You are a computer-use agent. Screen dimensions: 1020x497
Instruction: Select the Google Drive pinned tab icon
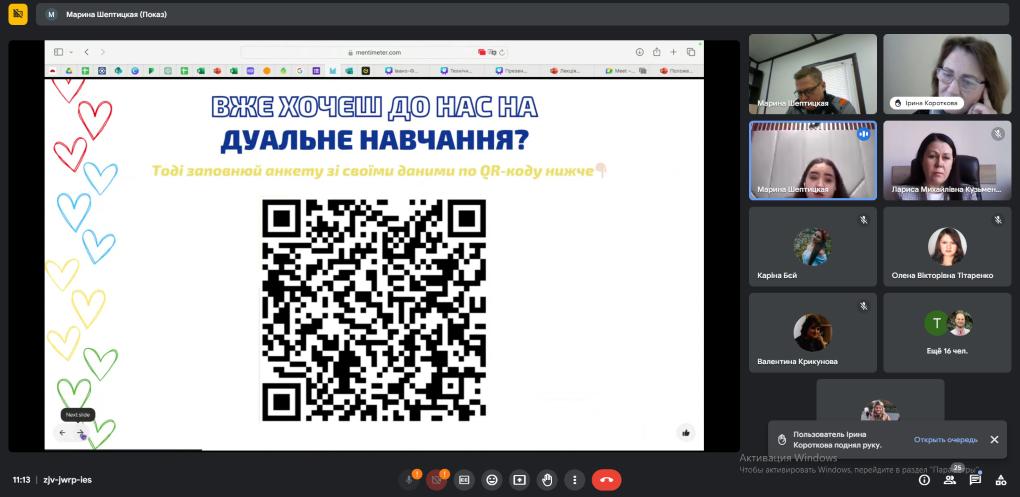(x=68, y=70)
